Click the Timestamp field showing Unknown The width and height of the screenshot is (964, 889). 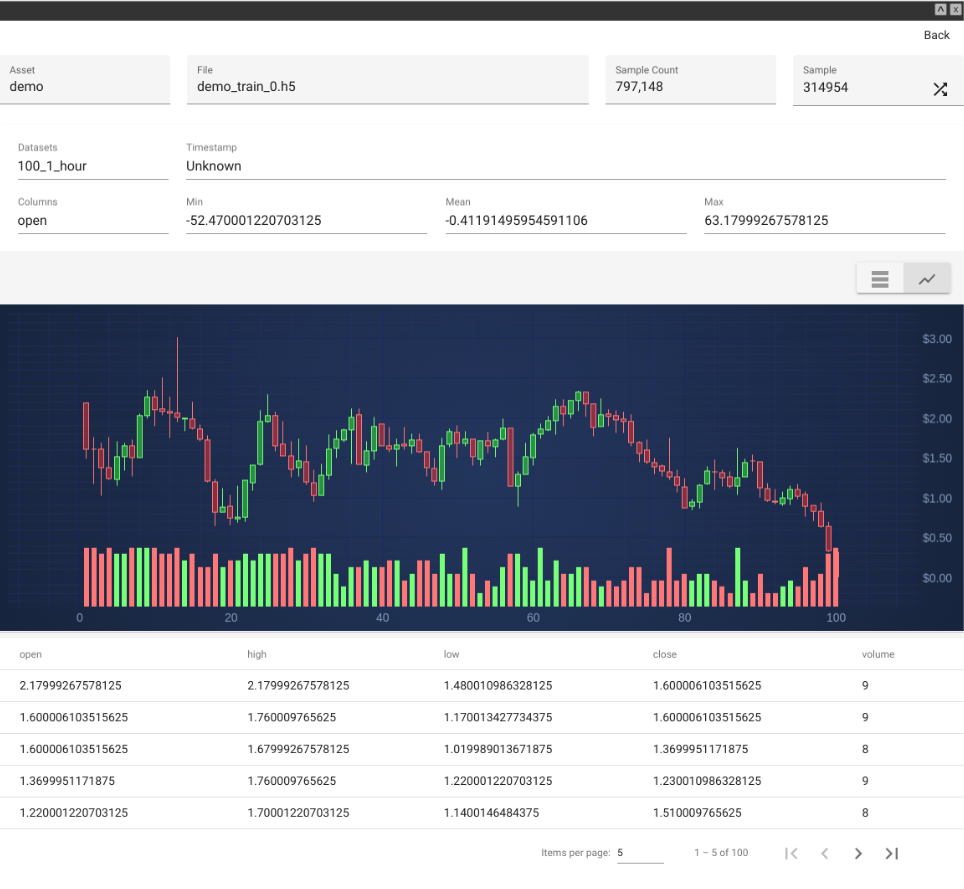[x=565, y=166]
